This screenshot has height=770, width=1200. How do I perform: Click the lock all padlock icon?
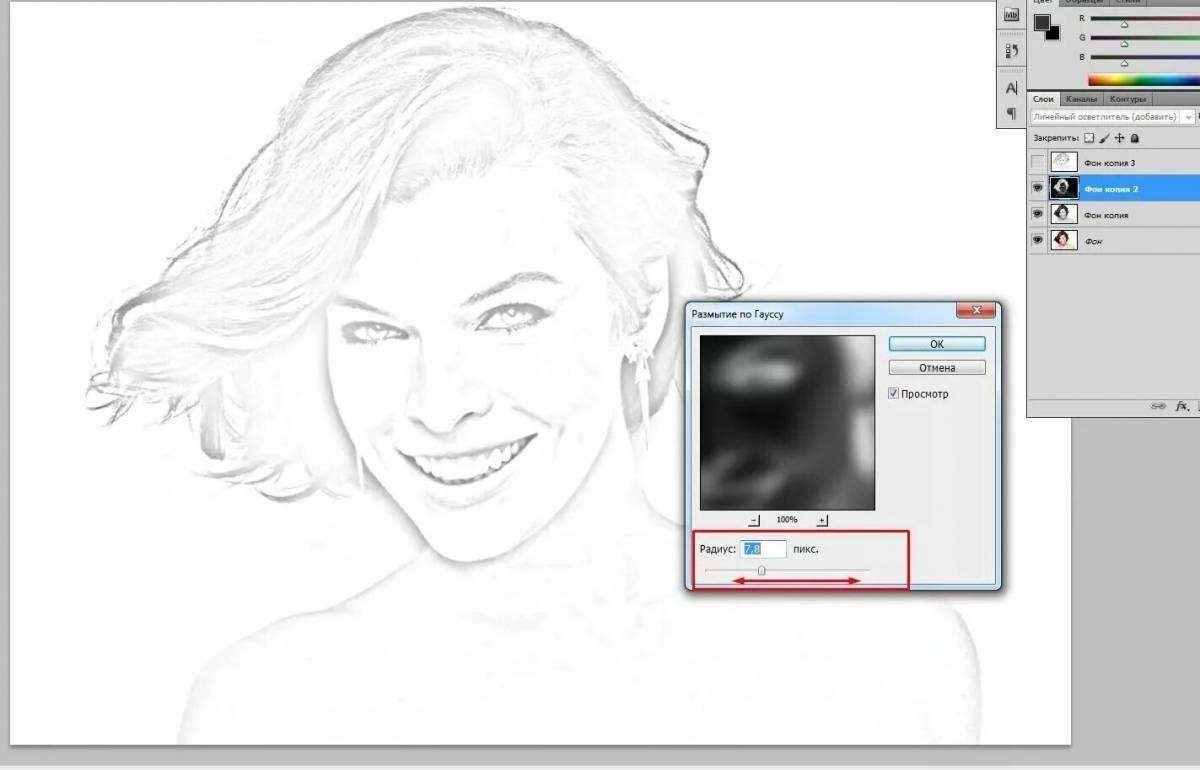[1135, 138]
